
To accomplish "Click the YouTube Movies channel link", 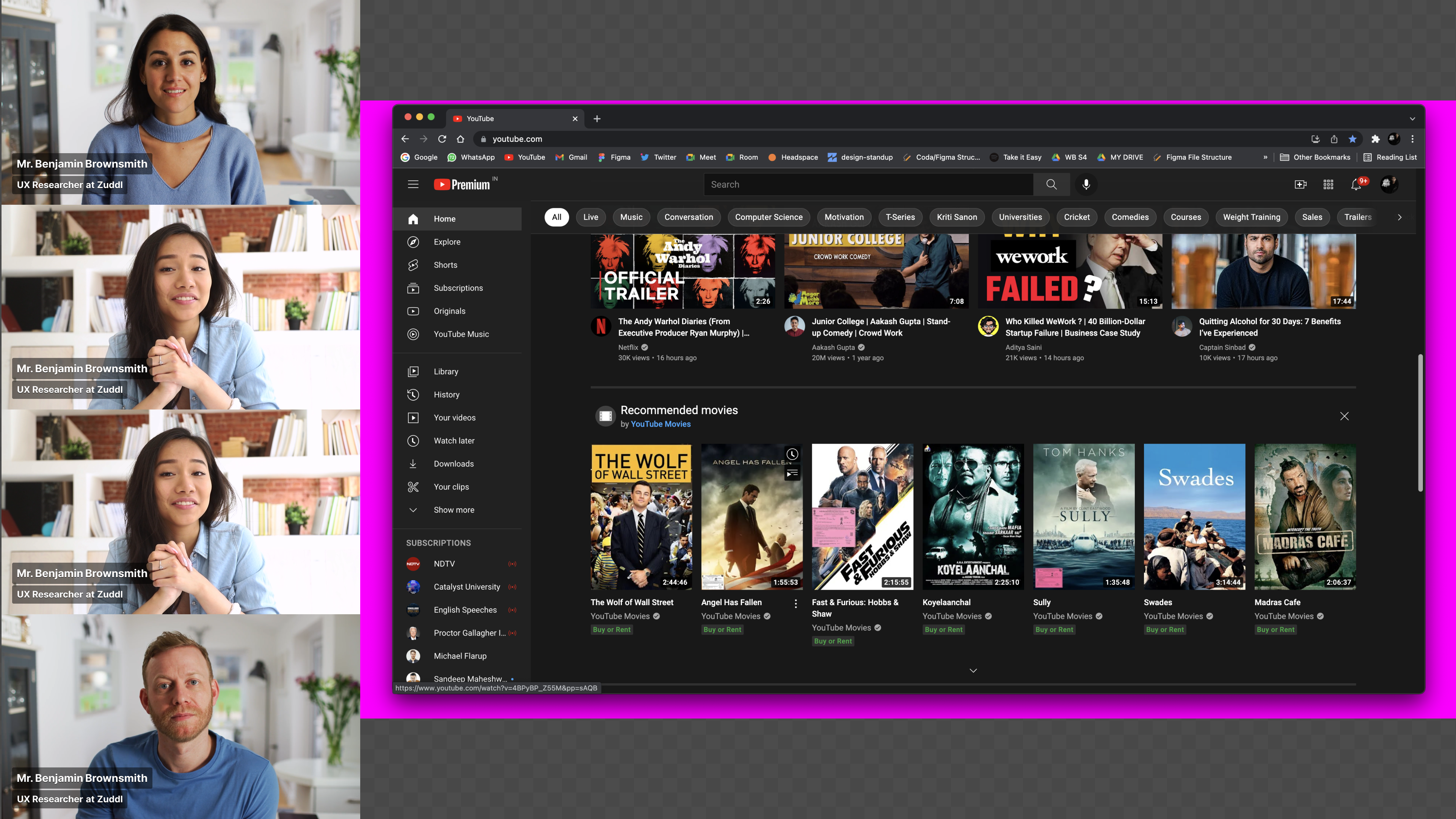I will 660,424.
